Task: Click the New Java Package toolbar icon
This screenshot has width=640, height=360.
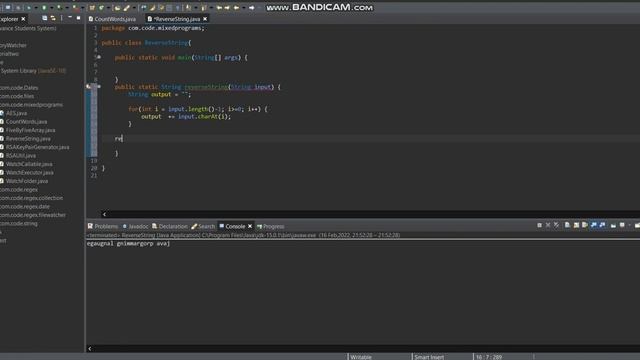Action: [x=92, y=7]
